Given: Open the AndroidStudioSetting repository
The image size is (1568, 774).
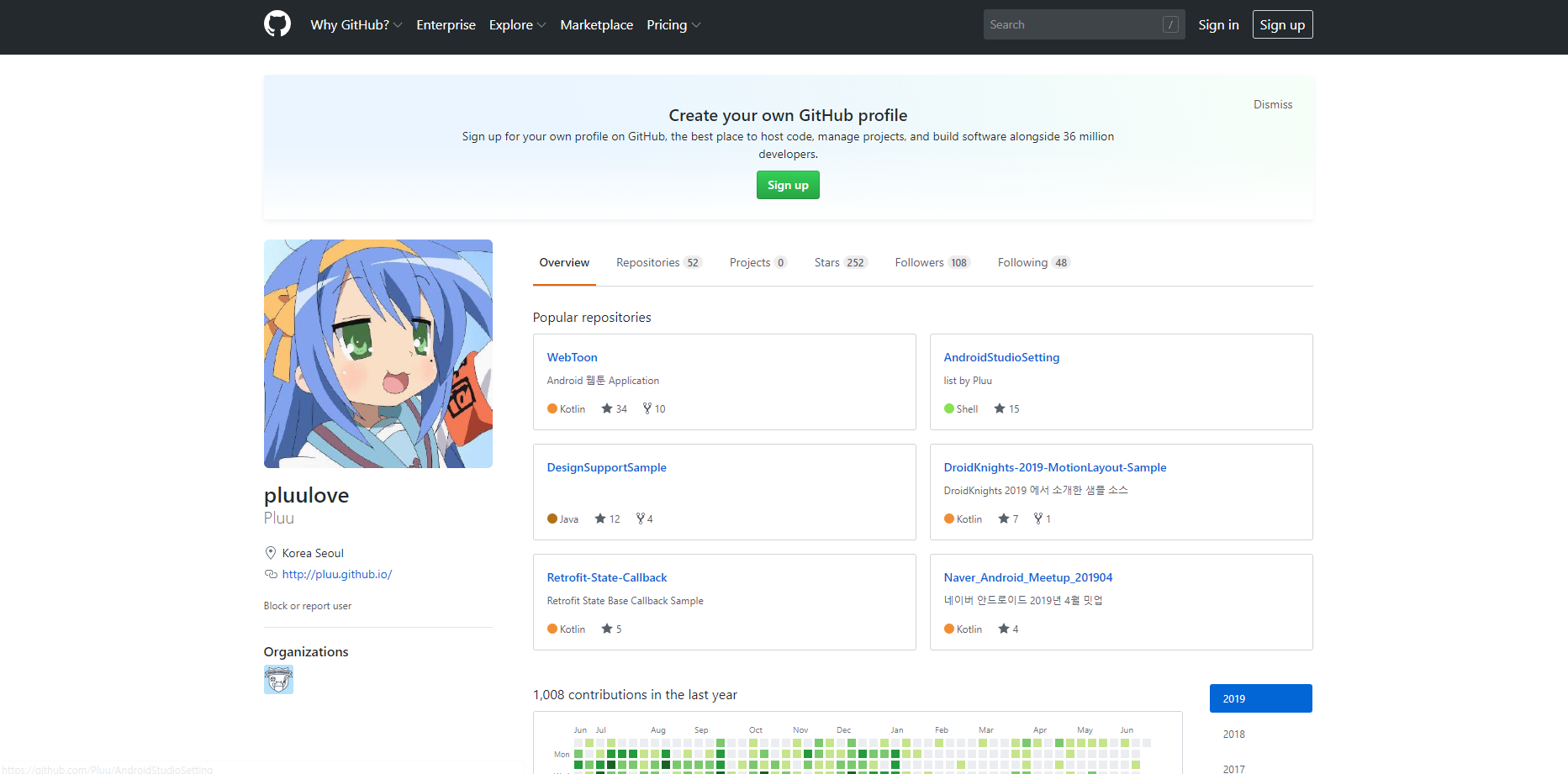Looking at the screenshot, I should click(x=1001, y=357).
